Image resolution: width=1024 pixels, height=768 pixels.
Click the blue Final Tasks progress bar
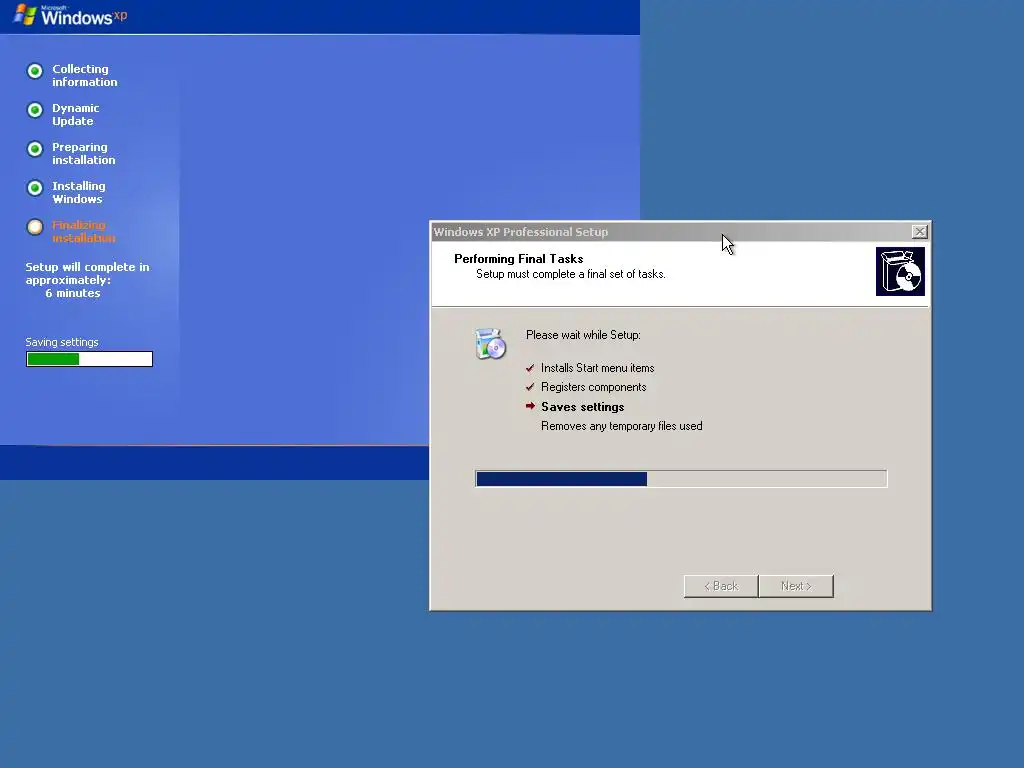[681, 479]
